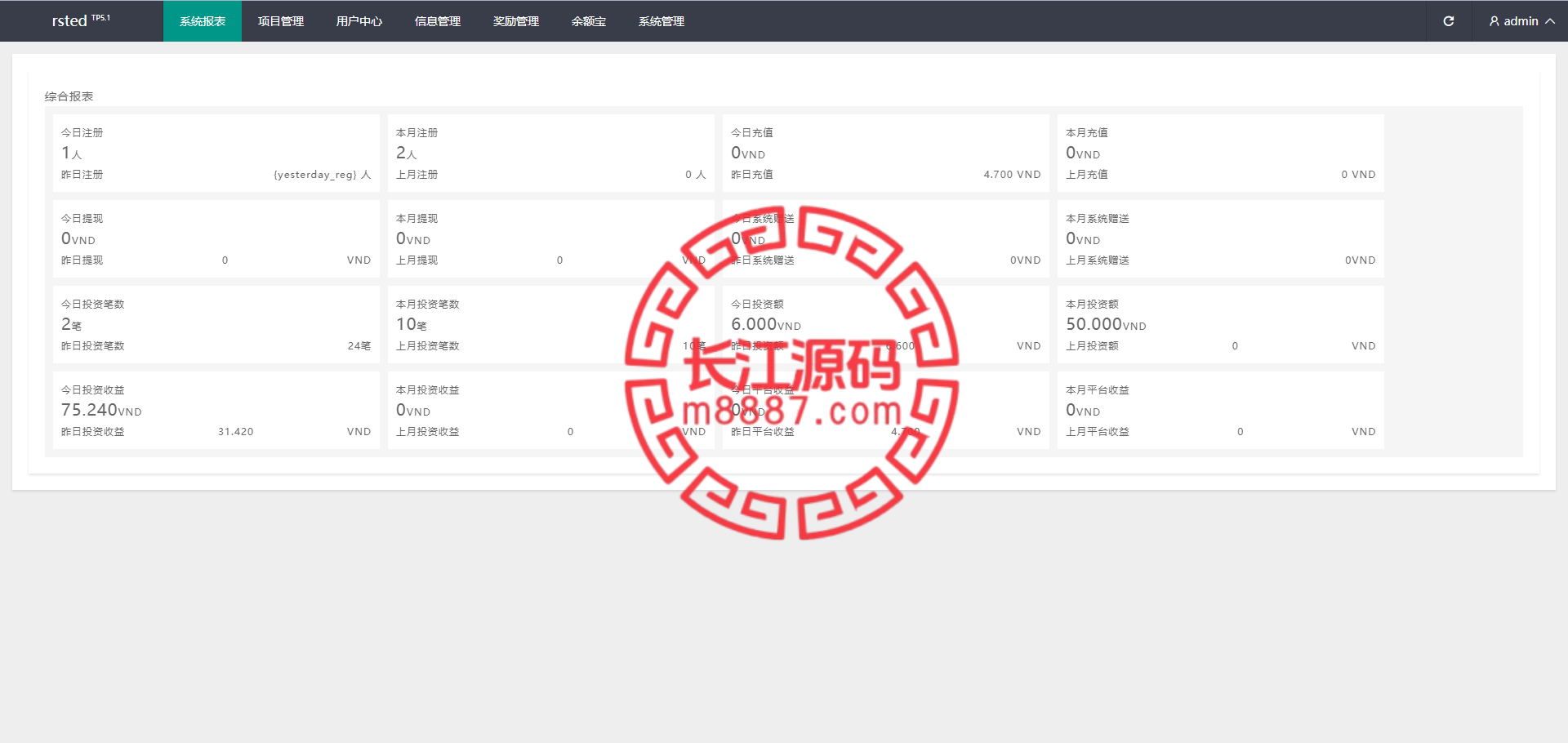Viewport: 1568px width, 743px height.
Task: Click the 综合报表 heading
Action: [69, 96]
